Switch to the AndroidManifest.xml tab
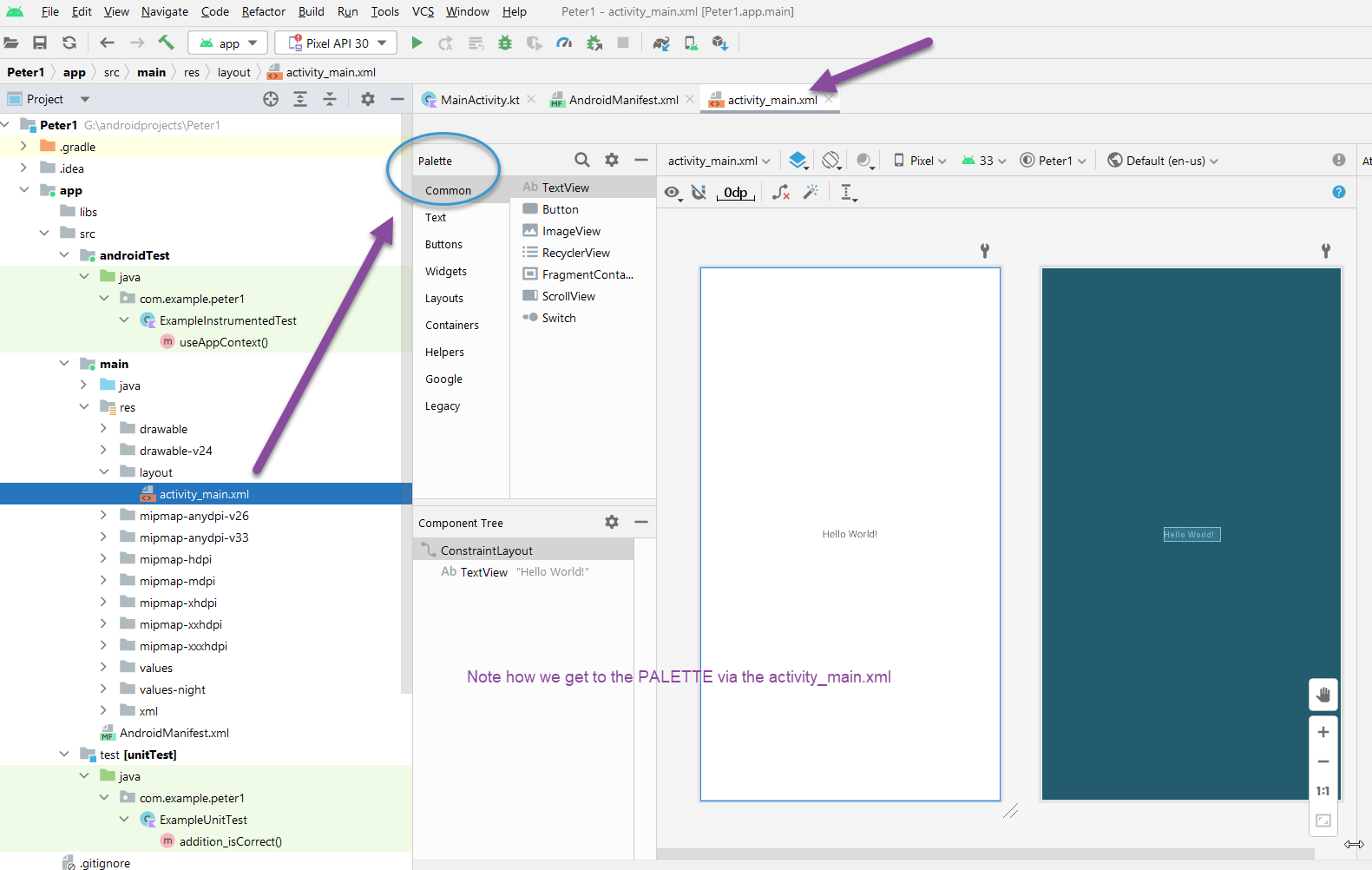 point(622,100)
